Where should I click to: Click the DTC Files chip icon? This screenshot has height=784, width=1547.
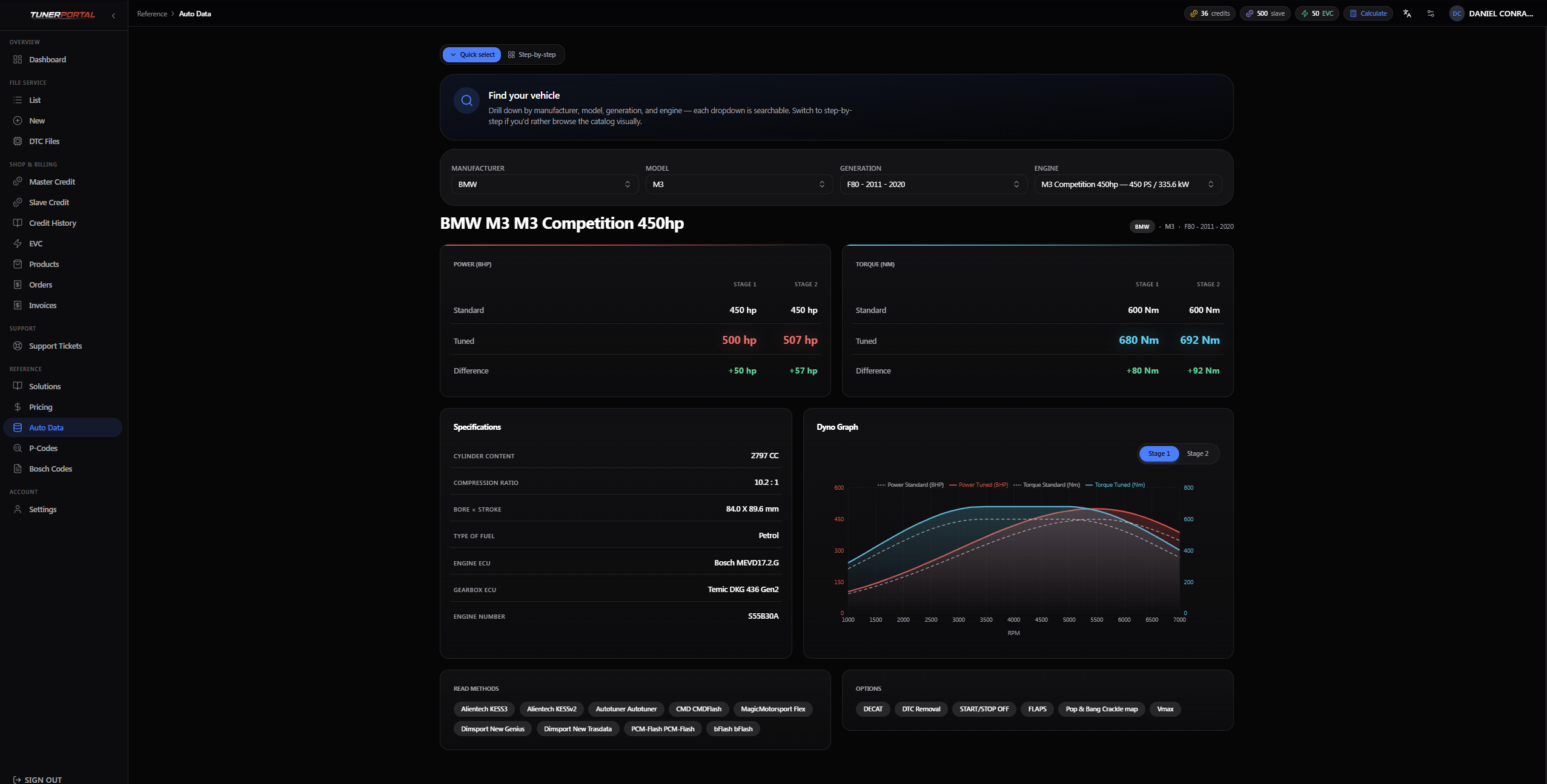(18, 141)
